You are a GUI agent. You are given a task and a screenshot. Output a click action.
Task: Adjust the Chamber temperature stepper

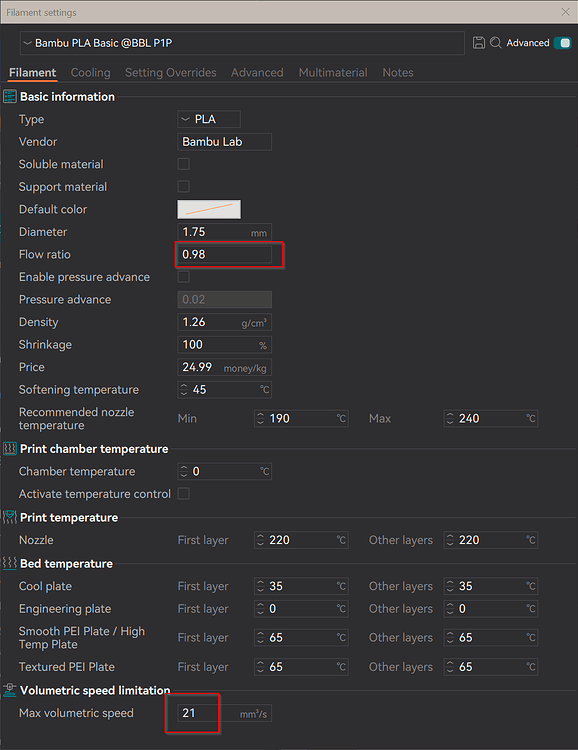click(184, 472)
